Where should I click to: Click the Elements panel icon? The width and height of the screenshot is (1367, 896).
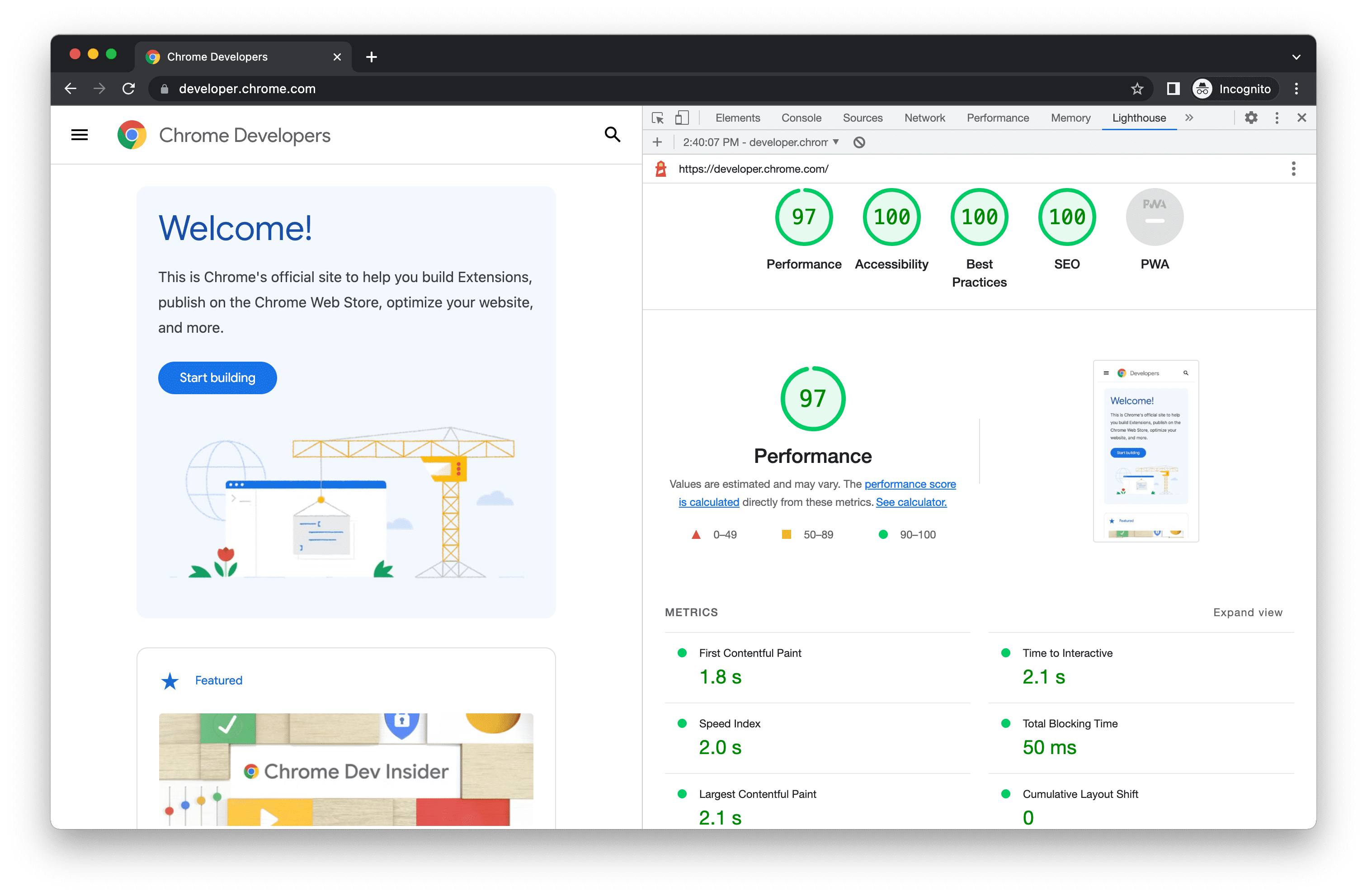[738, 117]
